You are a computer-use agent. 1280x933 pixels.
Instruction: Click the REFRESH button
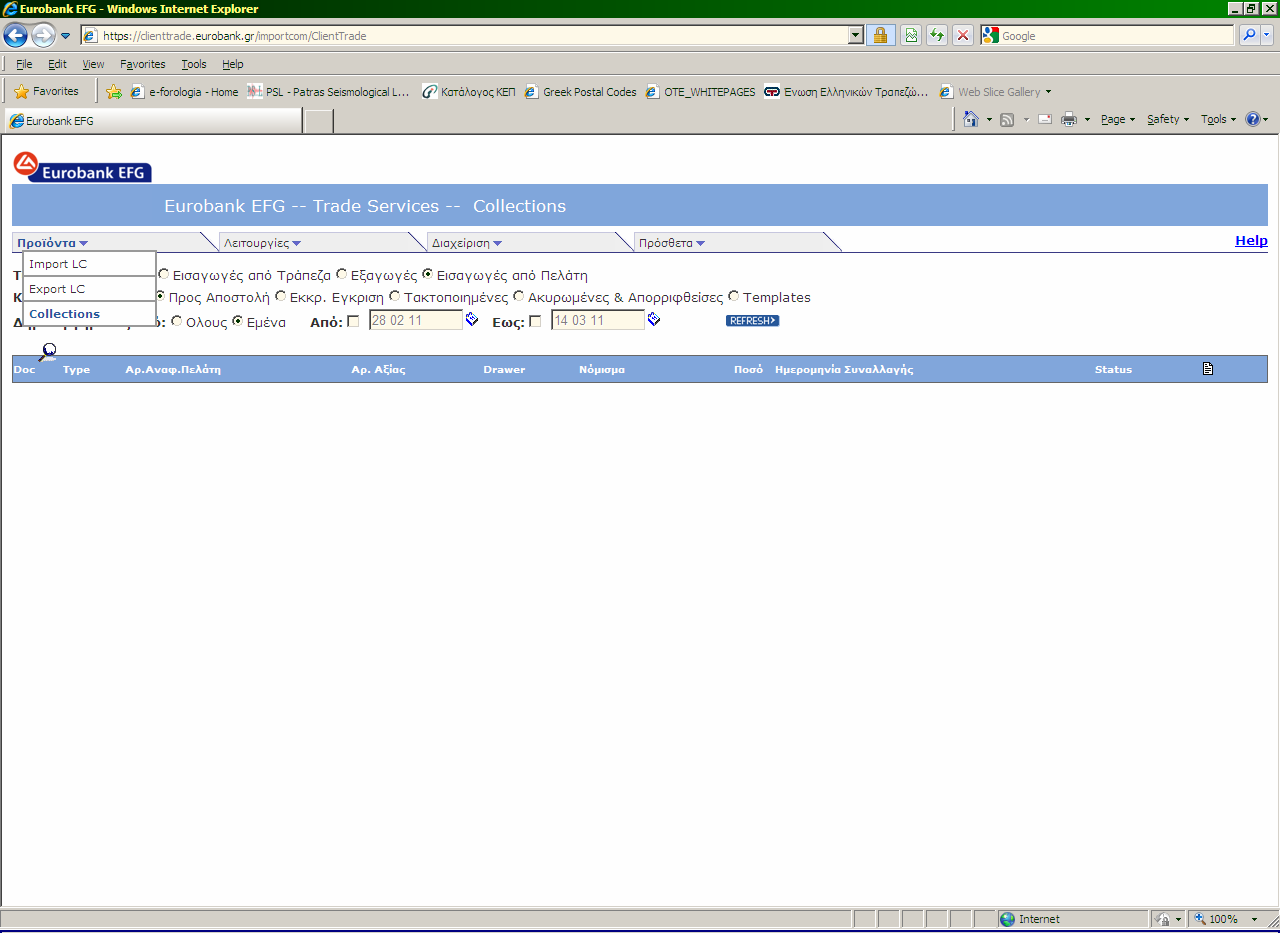point(752,320)
